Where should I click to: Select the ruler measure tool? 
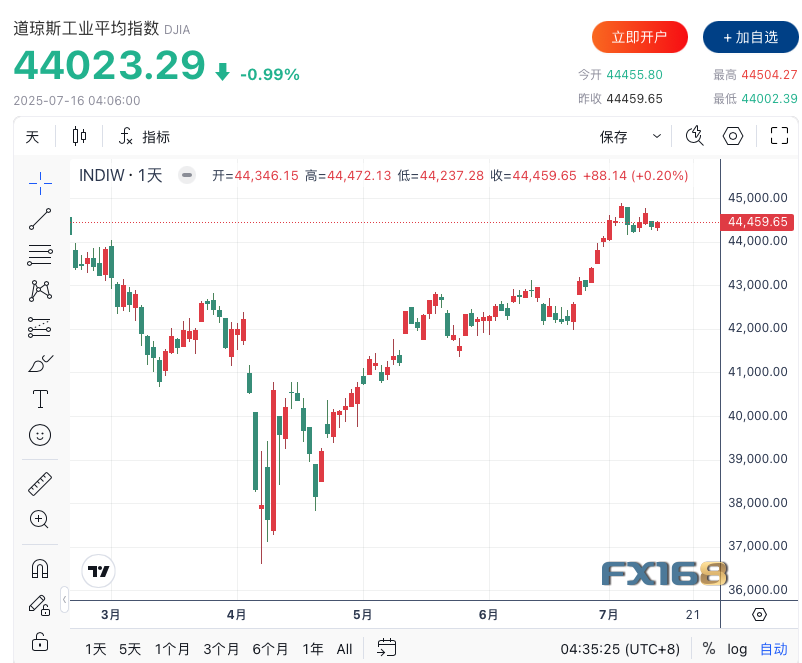(x=40, y=484)
